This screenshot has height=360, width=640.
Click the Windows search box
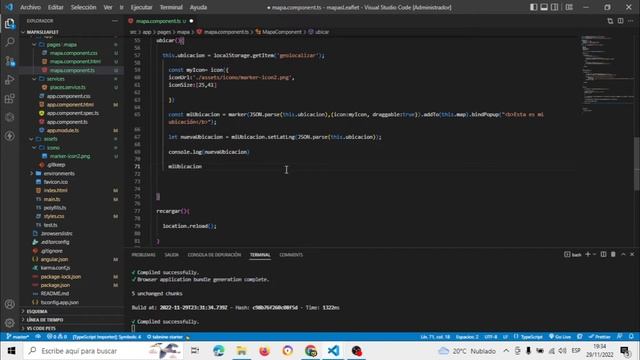coord(103,351)
